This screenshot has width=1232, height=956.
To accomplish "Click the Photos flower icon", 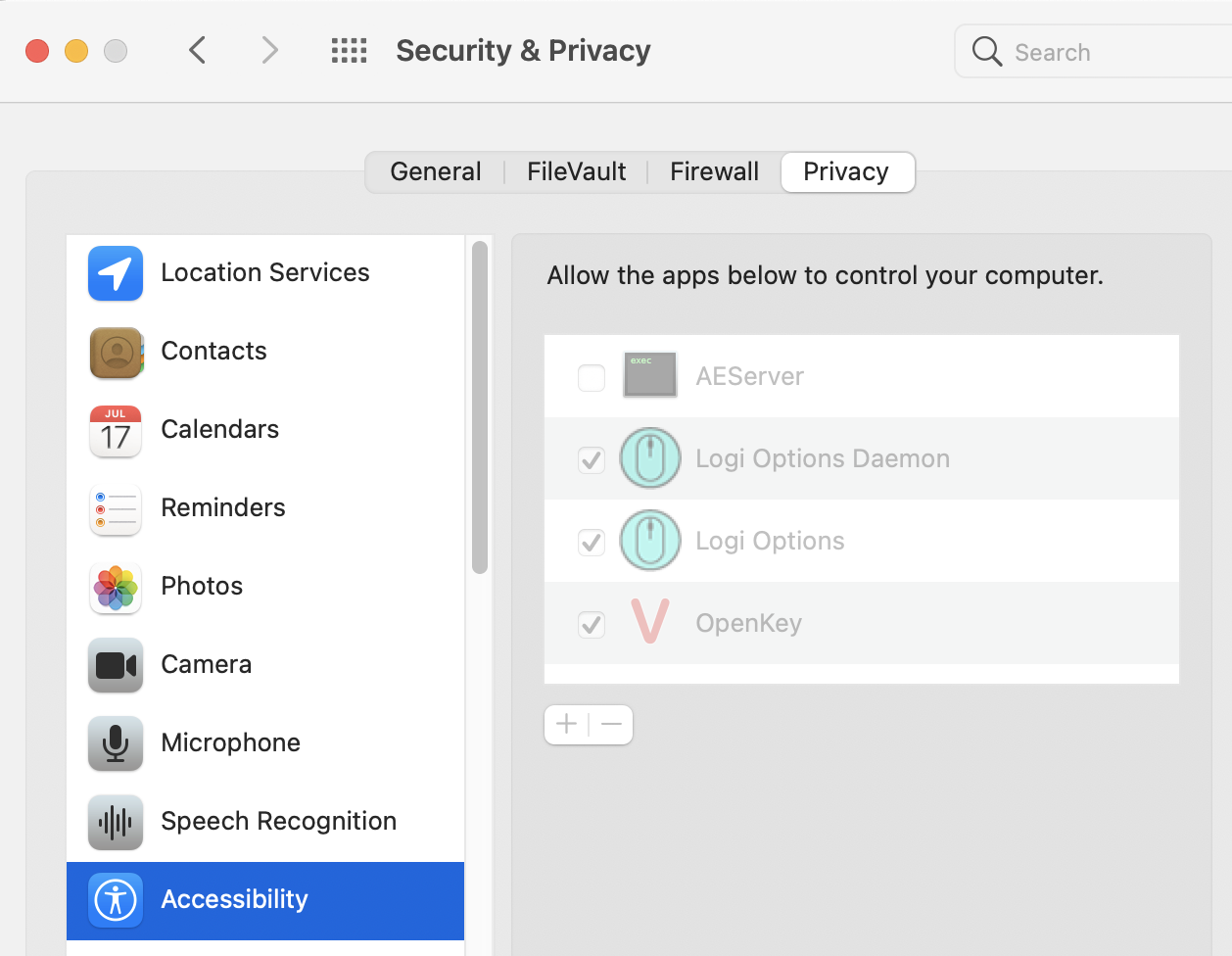I will click(x=116, y=587).
